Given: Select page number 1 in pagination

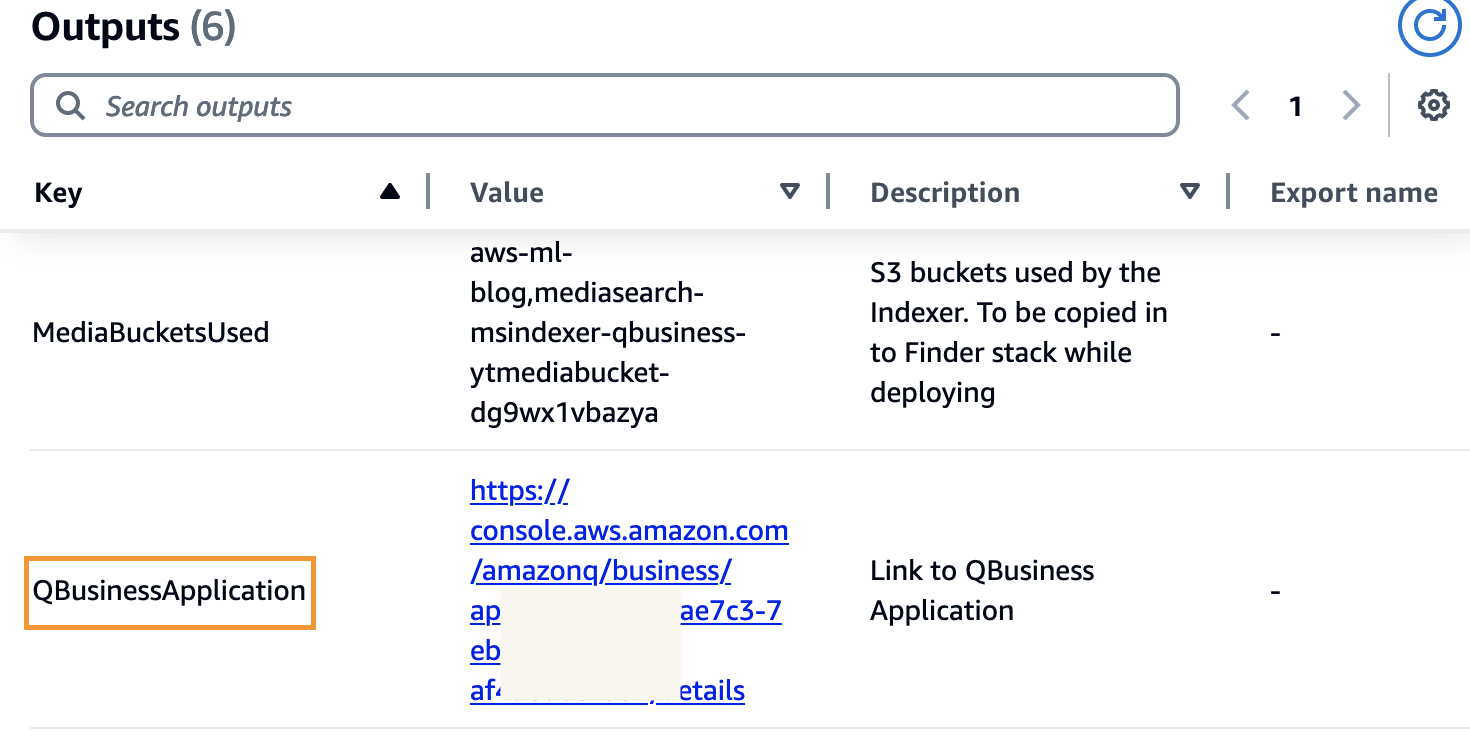Looking at the screenshot, I should pos(1295,106).
